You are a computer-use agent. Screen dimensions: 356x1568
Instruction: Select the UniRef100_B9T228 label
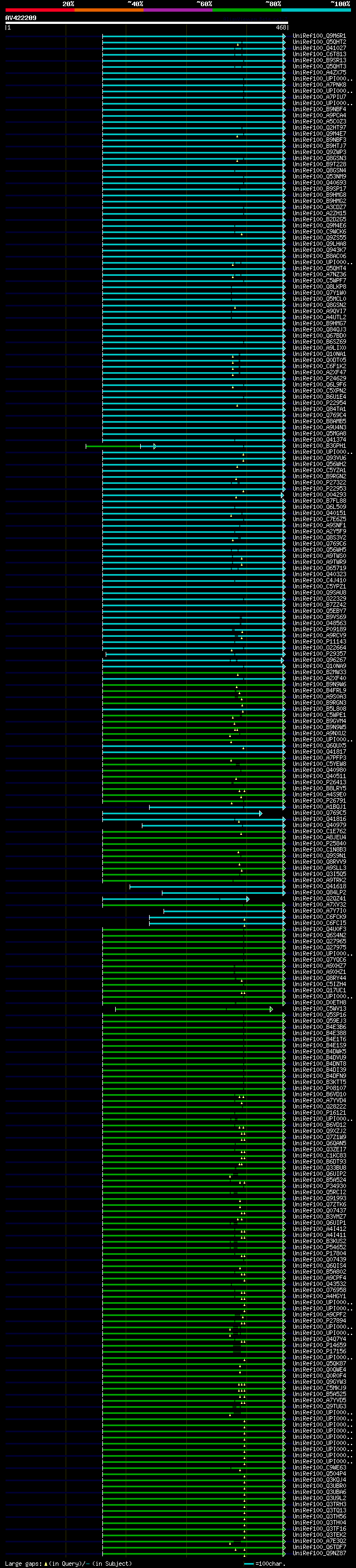tap(319, 164)
